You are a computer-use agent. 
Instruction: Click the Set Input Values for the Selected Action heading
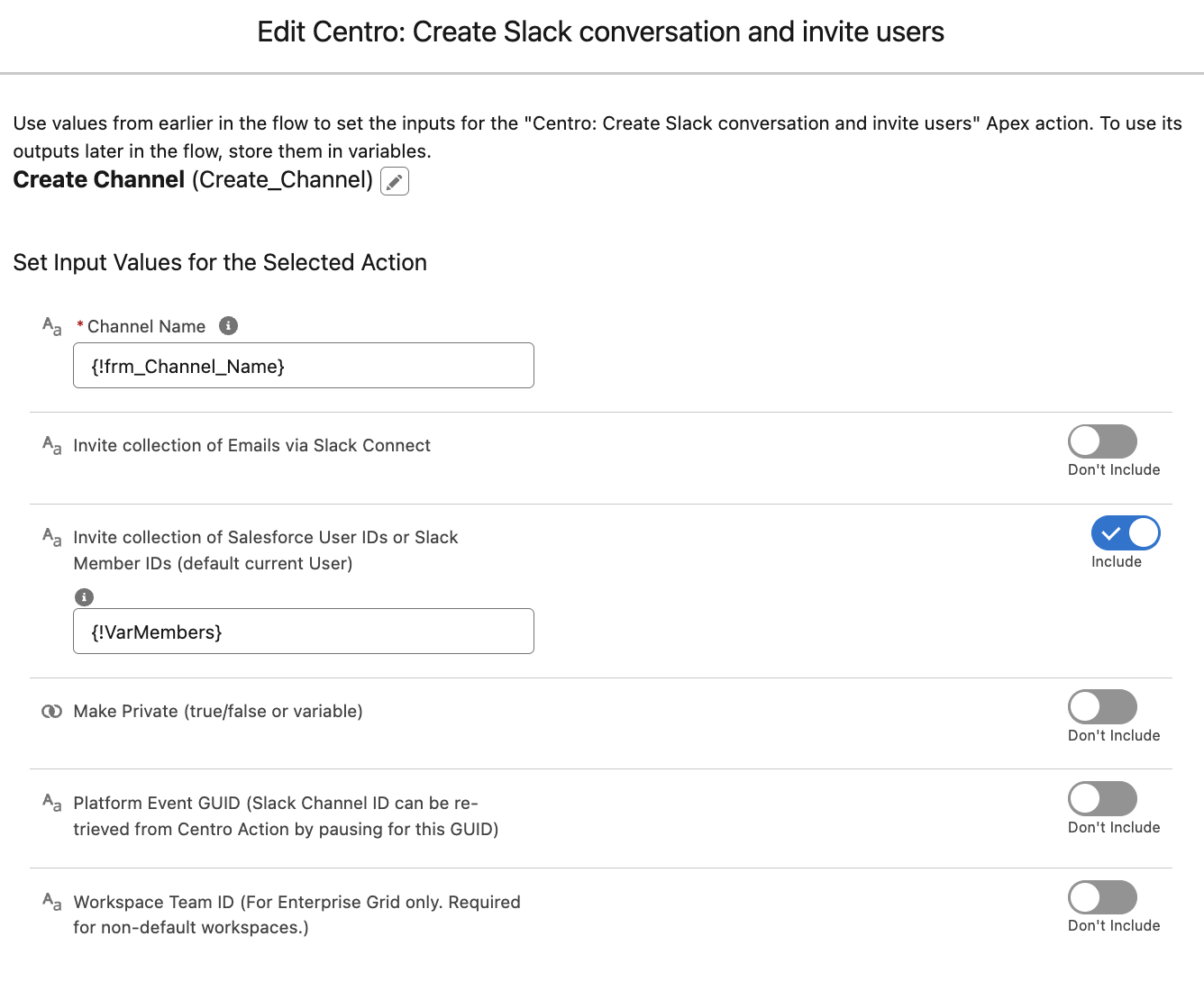(220, 262)
